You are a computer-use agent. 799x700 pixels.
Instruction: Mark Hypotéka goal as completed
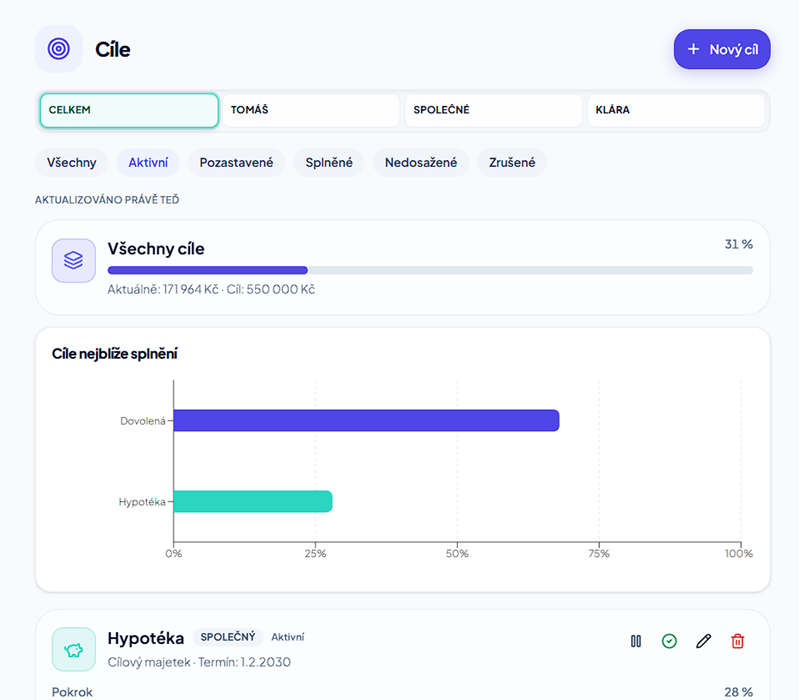(x=669, y=641)
